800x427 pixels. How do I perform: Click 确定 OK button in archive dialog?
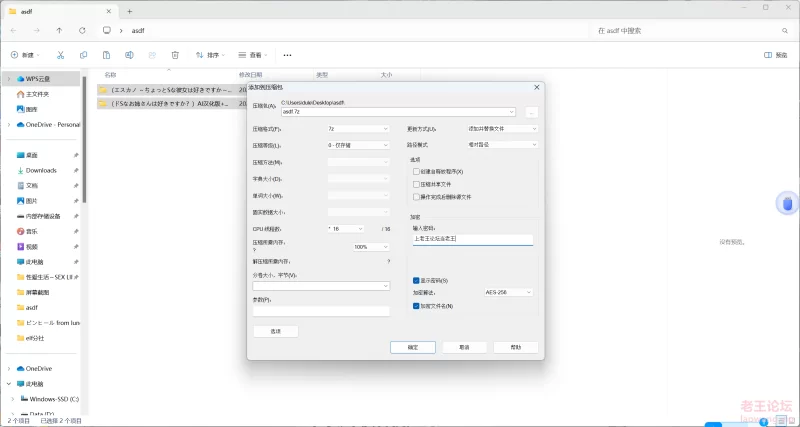pyautogui.click(x=413, y=347)
